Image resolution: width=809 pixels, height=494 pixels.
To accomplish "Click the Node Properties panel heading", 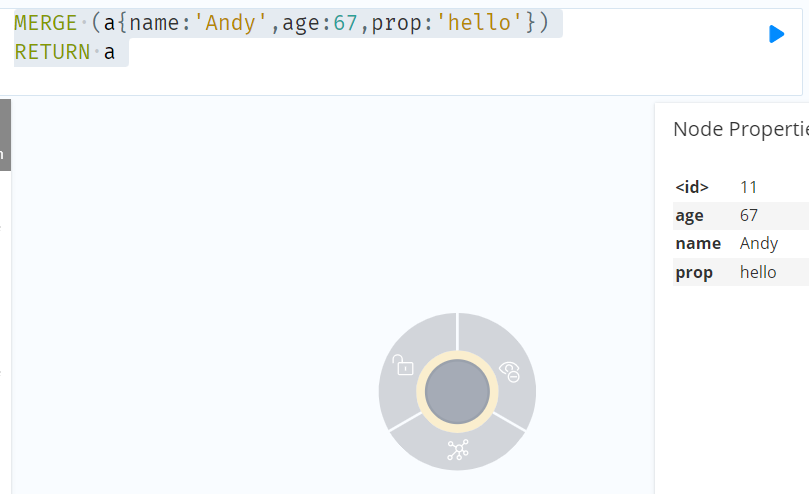I will (741, 129).
